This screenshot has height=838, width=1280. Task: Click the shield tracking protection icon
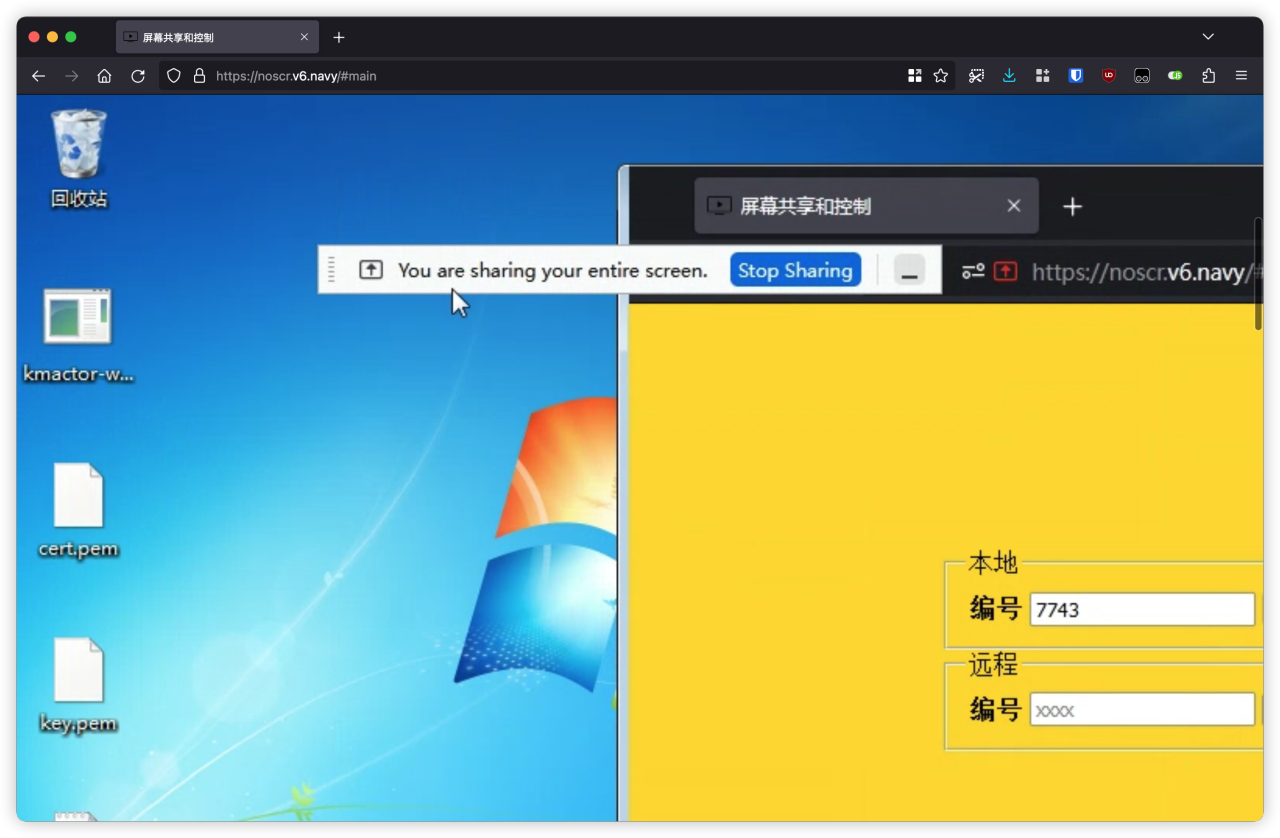174,76
